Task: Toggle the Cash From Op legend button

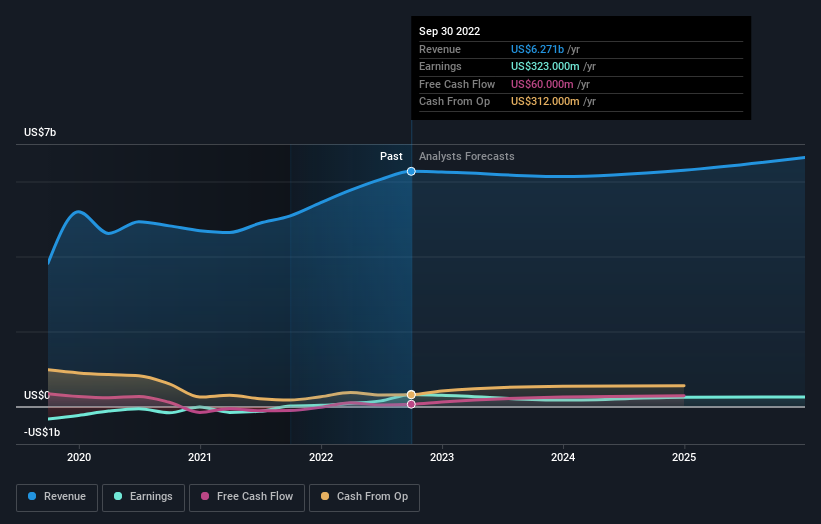Action: pos(364,497)
